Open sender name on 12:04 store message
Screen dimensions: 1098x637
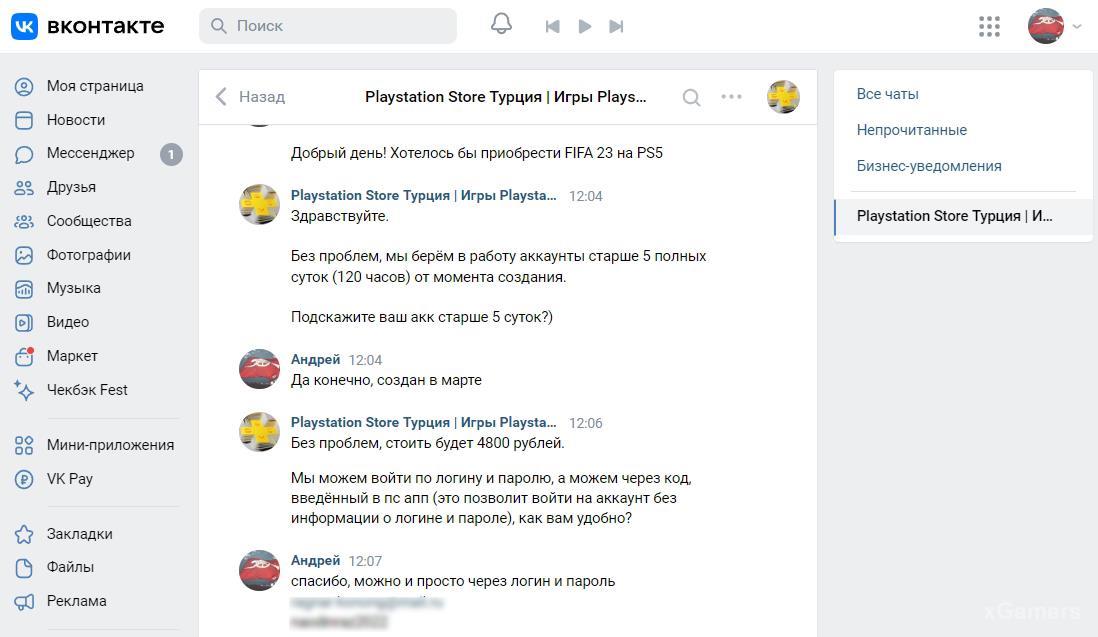point(424,195)
